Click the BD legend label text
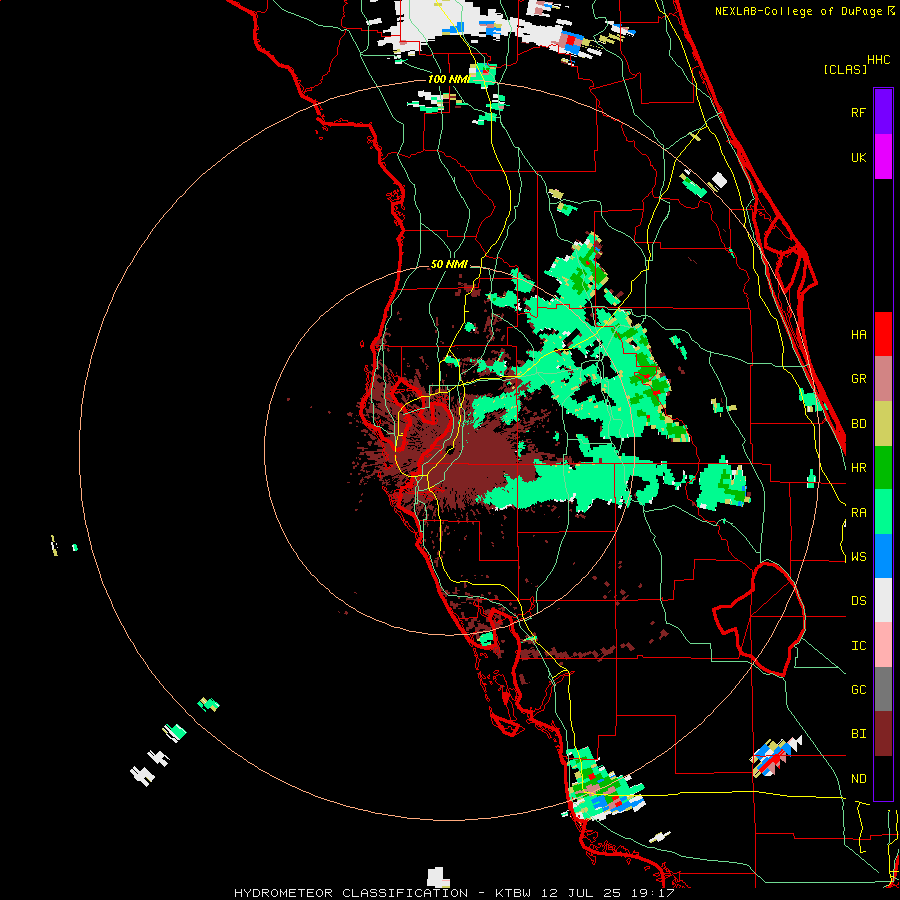This screenshot has width=900, height=900. (x=858, y=424)
